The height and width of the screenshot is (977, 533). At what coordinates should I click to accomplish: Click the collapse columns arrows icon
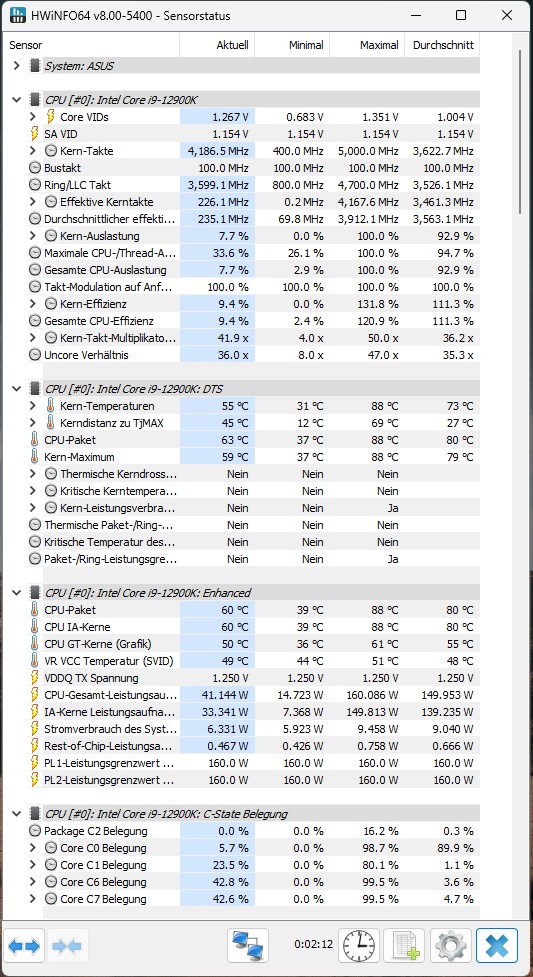tap(69, 946)
